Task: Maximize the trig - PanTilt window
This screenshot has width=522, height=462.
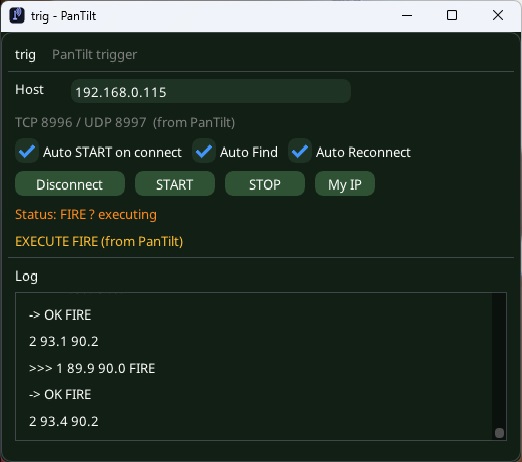Action: tap(452, 15)
